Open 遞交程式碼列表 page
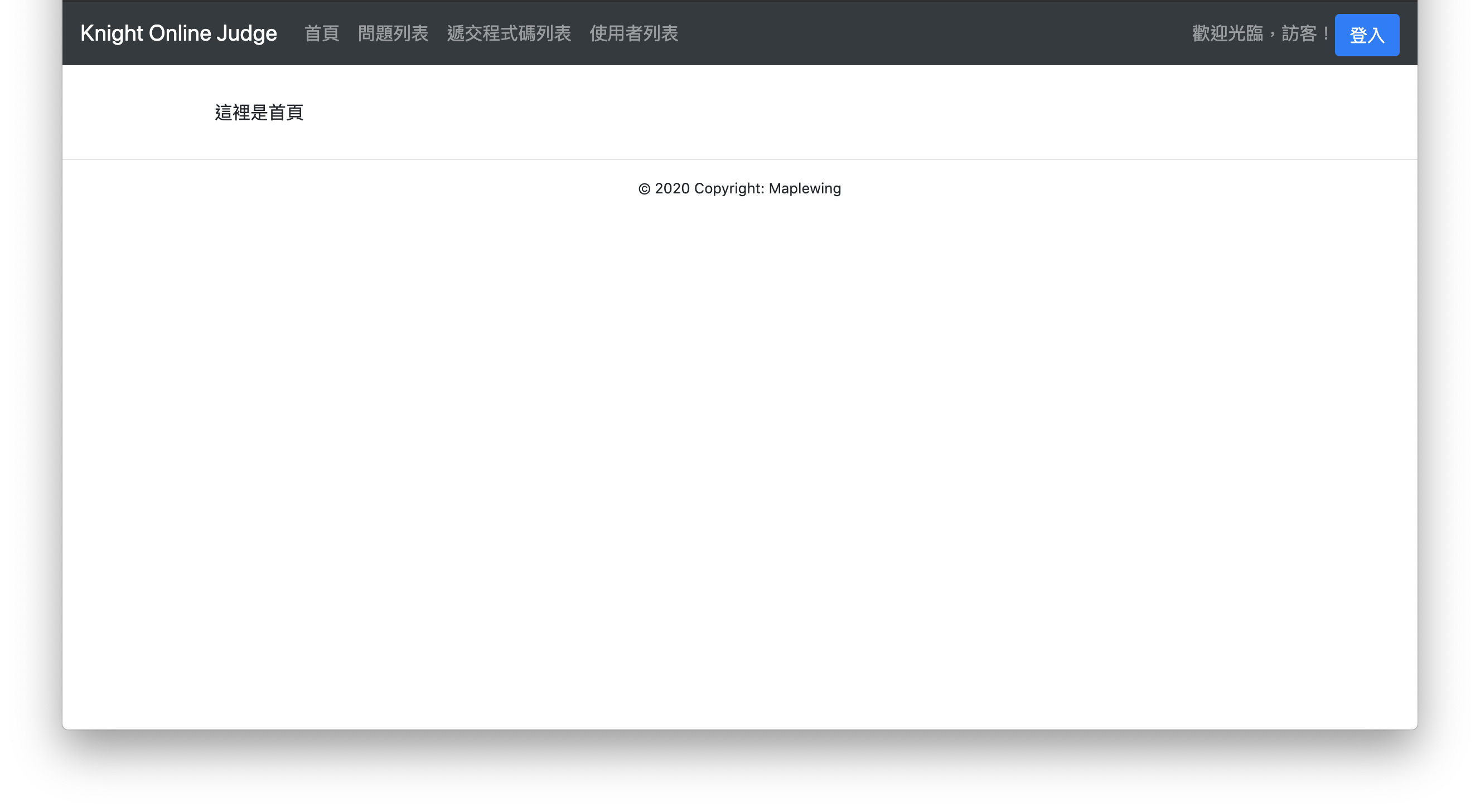 [509, 33]
